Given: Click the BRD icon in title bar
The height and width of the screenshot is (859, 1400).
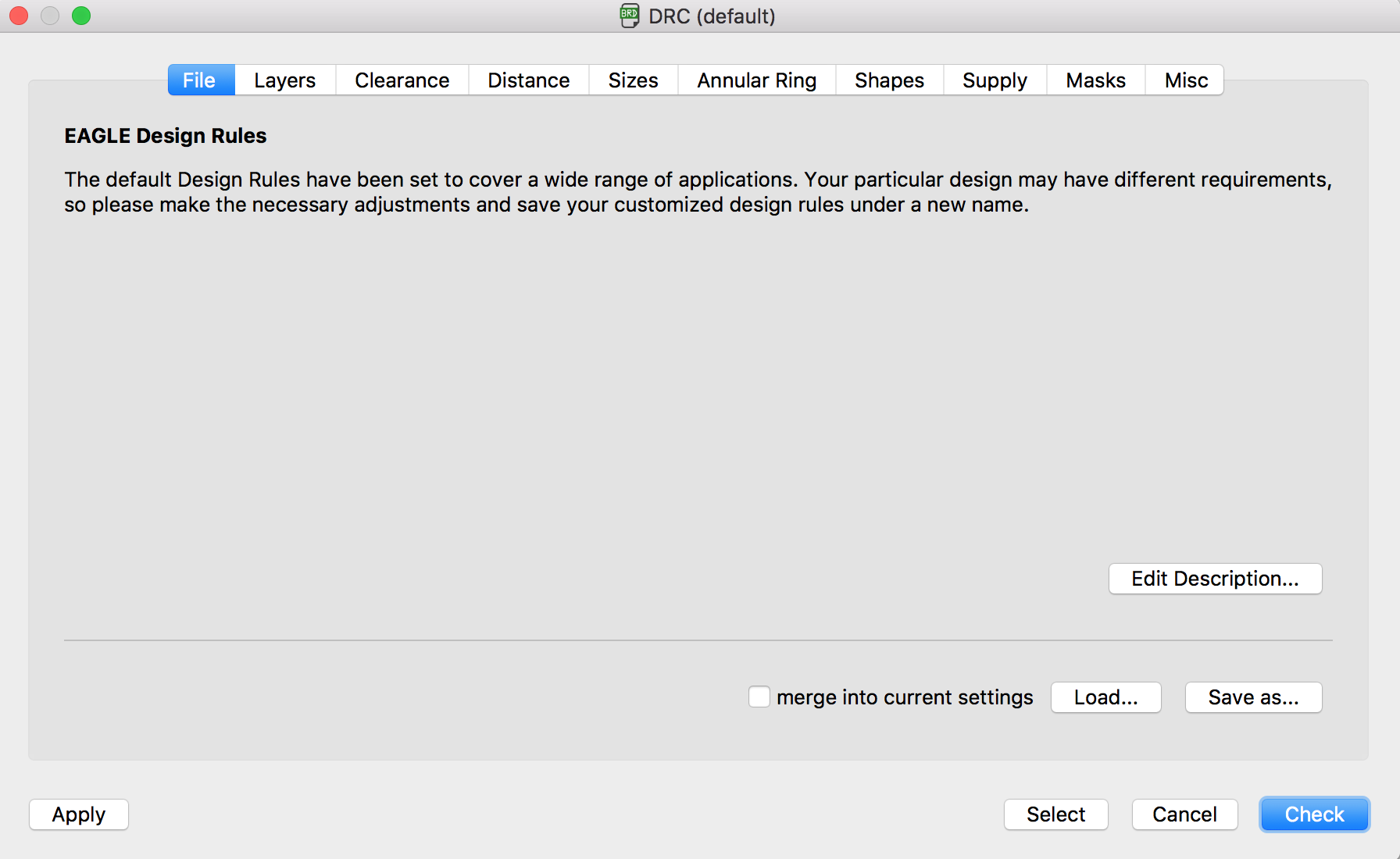Looking at the screenshot, I should (630, 16).
